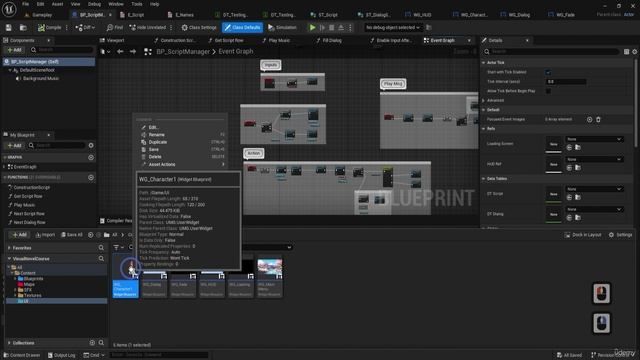Navigate back in graph history
The height and width of the screenshot is (360, 640).
click(120, 51)
